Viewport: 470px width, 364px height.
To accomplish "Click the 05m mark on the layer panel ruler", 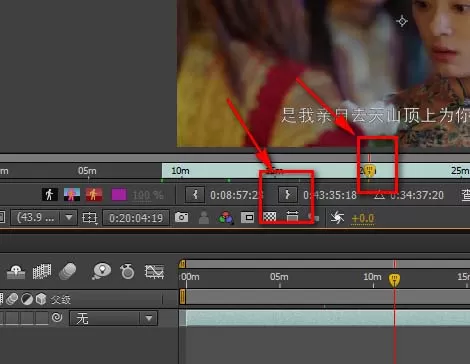I will (x=87, y=171).
